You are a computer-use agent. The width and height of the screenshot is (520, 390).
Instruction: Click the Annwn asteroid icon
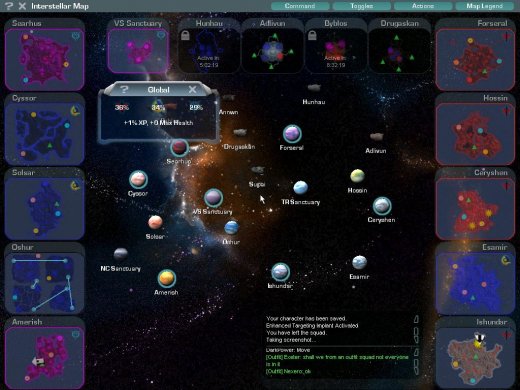click(228, 98)
